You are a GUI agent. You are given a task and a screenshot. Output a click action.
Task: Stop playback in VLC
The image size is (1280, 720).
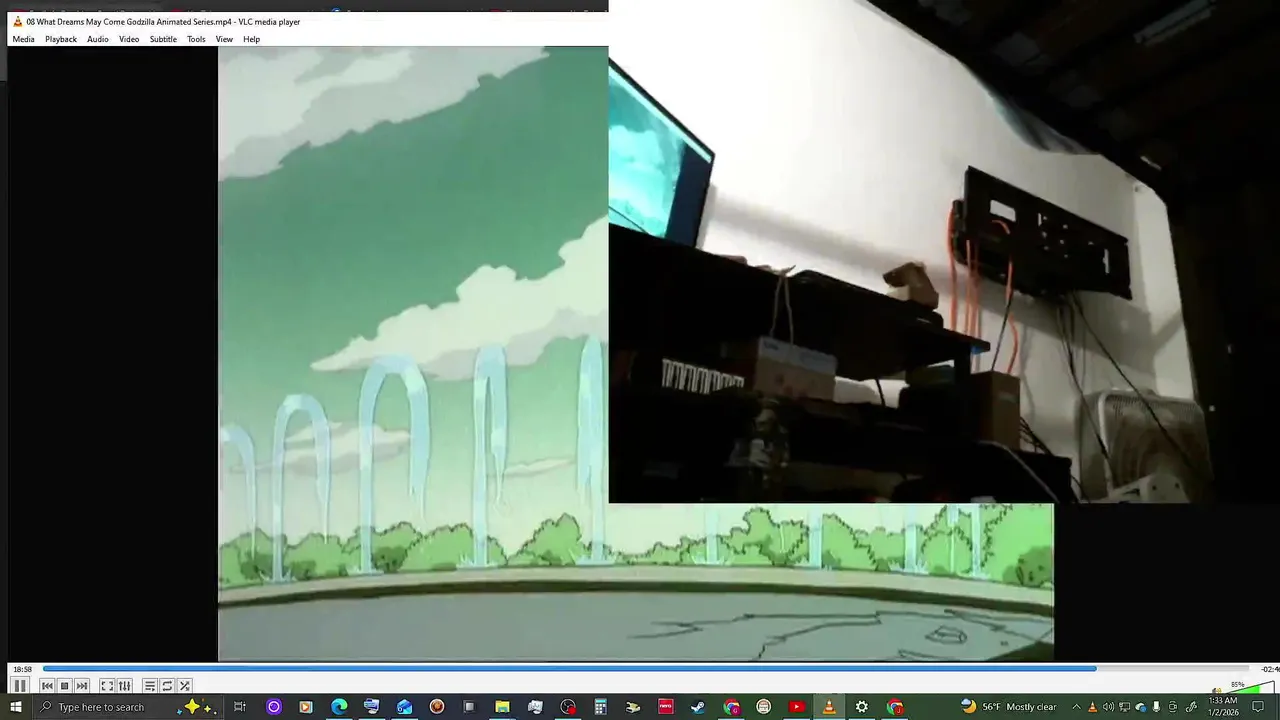coord(64,686)
